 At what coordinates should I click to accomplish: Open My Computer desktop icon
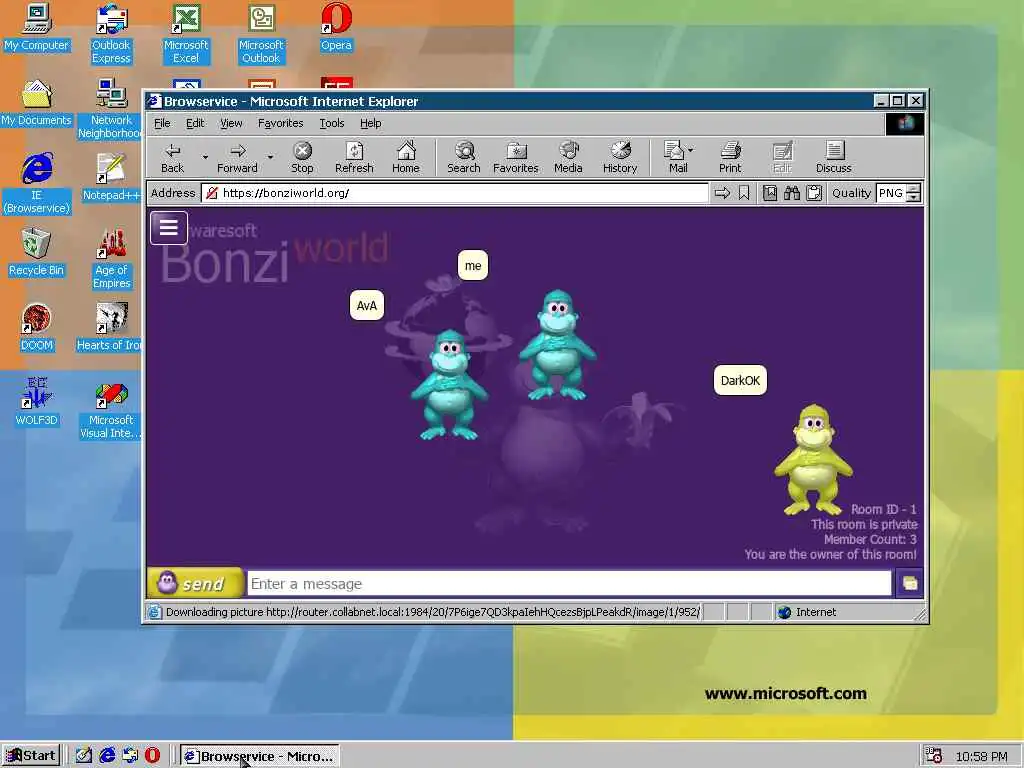[37, 28]
